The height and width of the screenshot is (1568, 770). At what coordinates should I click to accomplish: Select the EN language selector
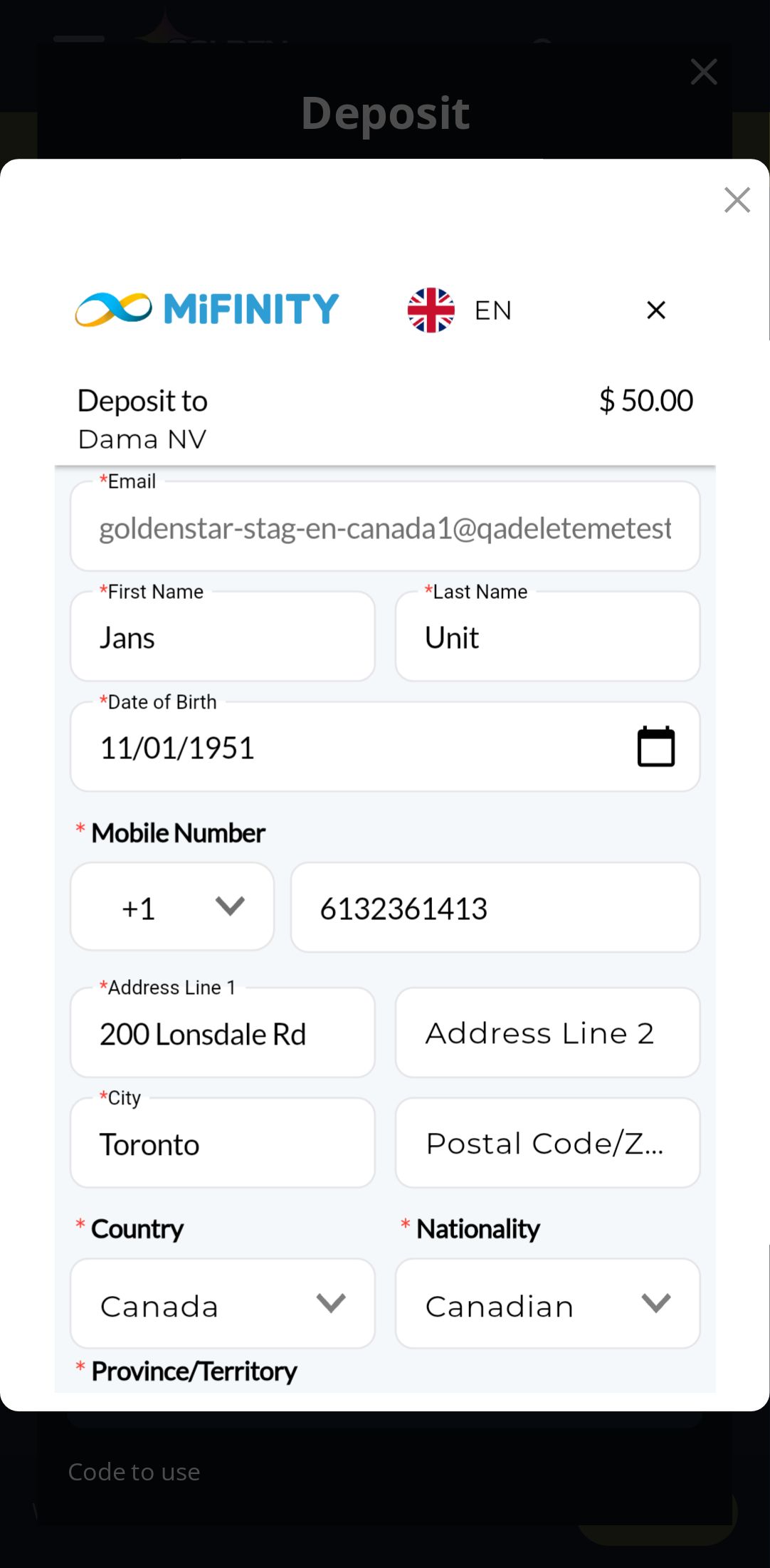pos(492,310)
